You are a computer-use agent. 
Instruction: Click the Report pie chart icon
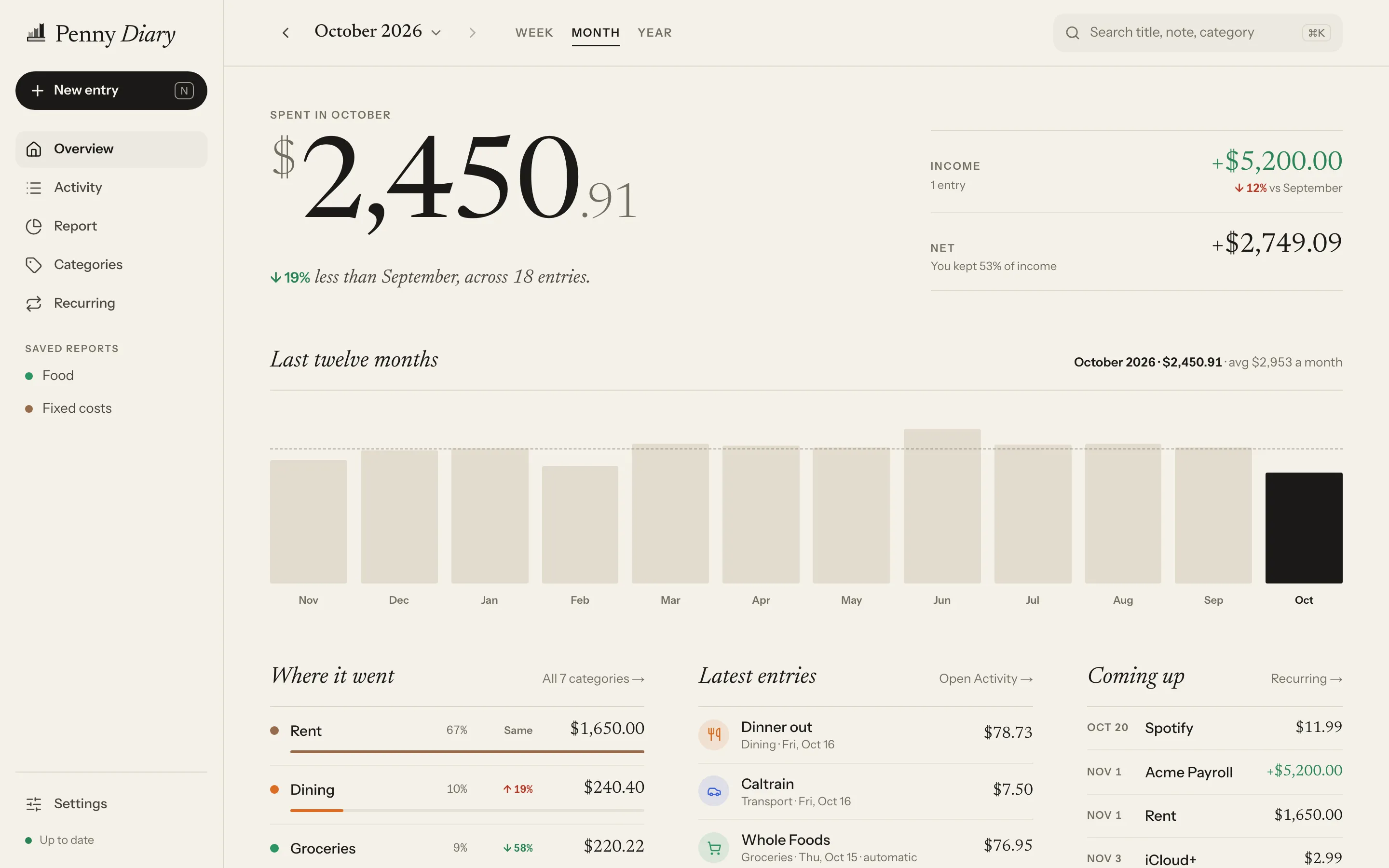(34, 226)
